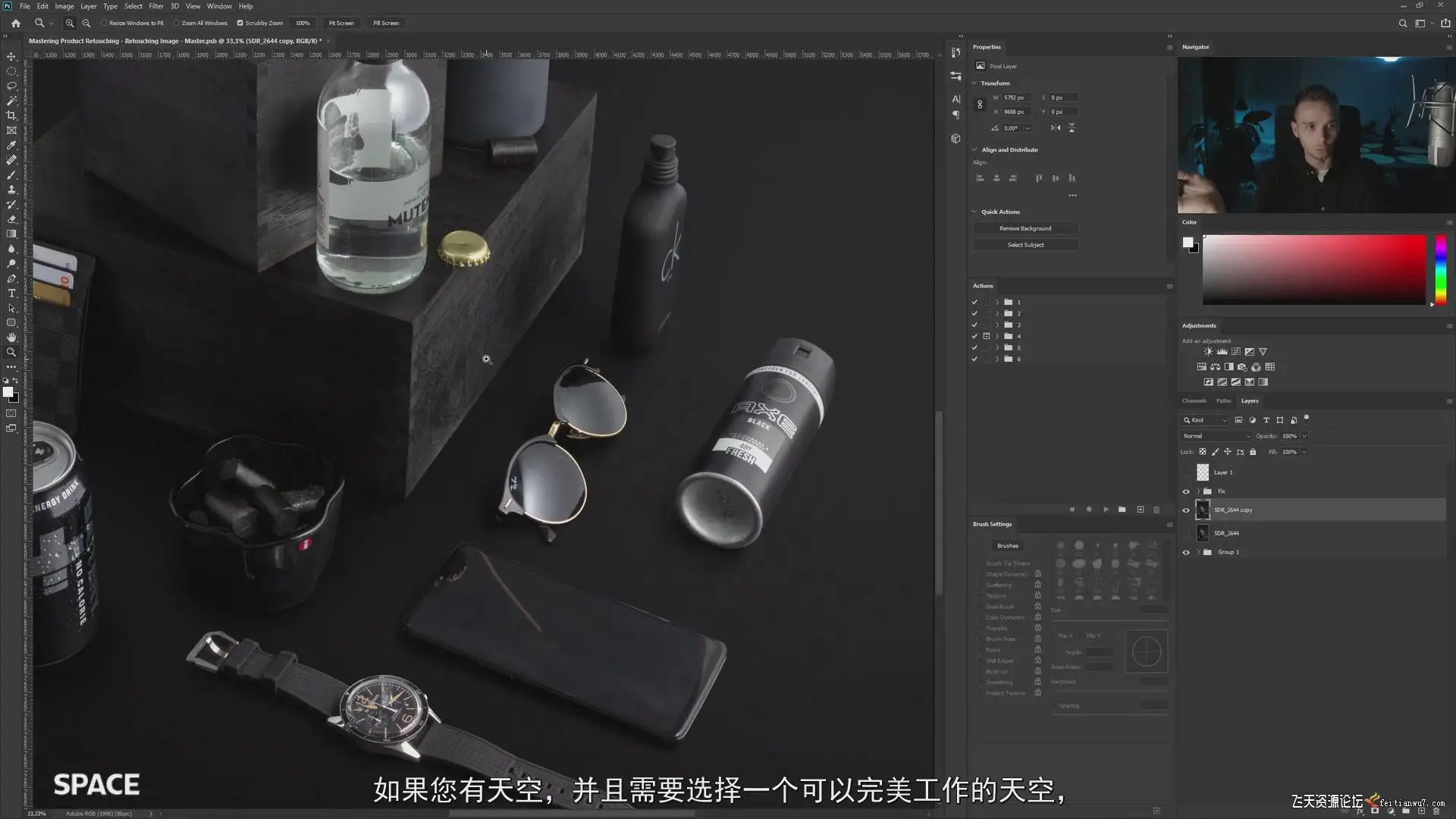The width and height of the screenshot is (1456, 819).
Task: Toggle the Scrubby Zoom checkbox
Action: 240,23
